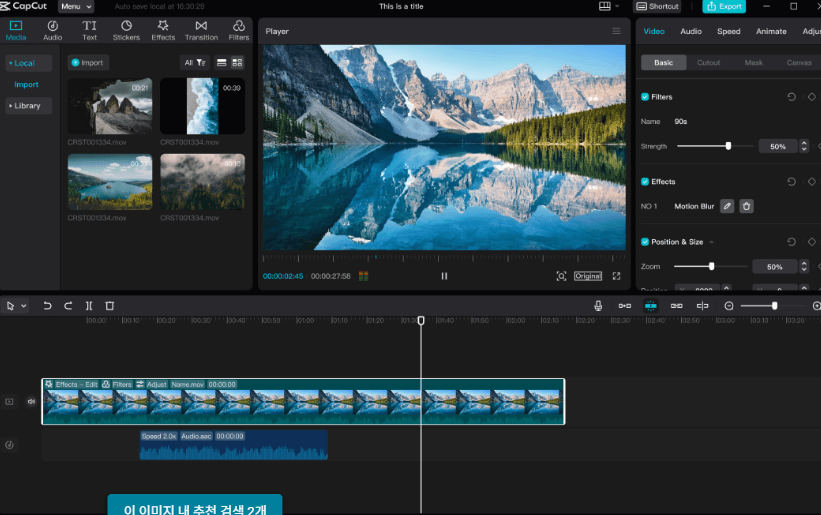Delete the selected clip with trash icon
The image size is (821, 515).
pos(110,306)
